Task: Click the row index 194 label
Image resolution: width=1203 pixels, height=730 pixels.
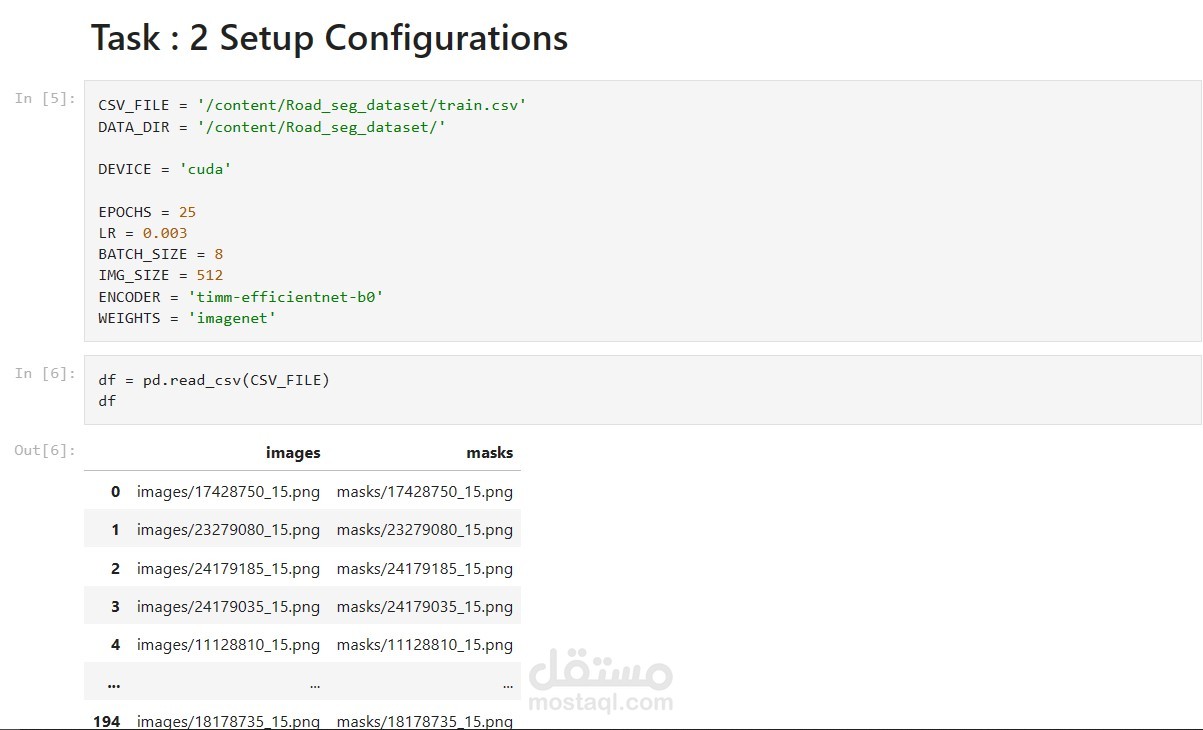Action: 106,721
